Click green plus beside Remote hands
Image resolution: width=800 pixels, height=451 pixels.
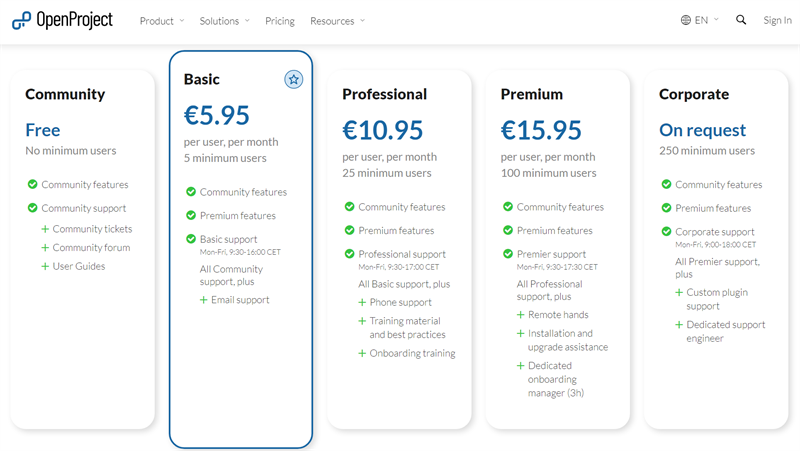(x=520, y=315)
